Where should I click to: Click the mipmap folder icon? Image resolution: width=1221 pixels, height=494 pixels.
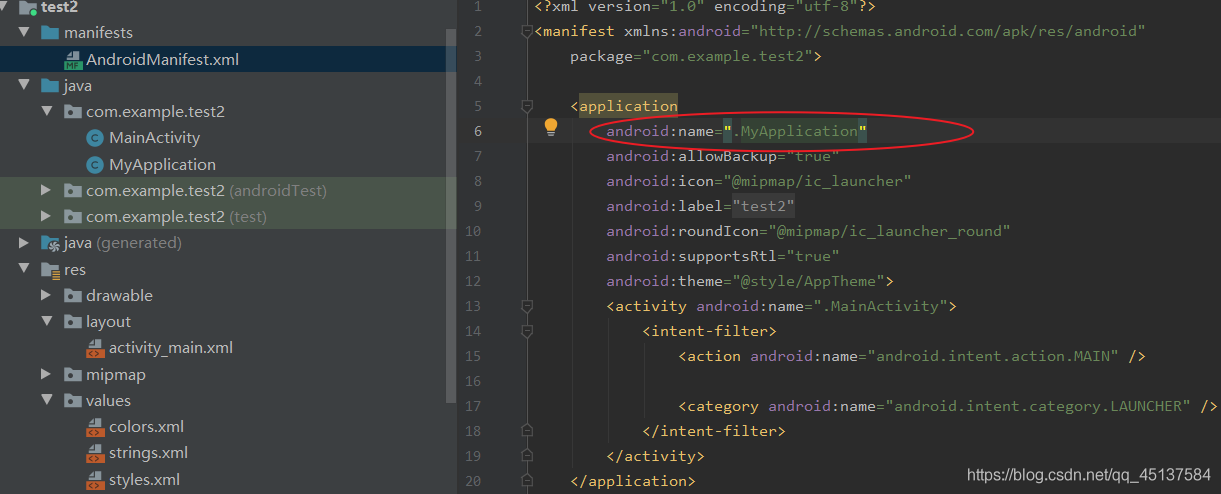72,375
